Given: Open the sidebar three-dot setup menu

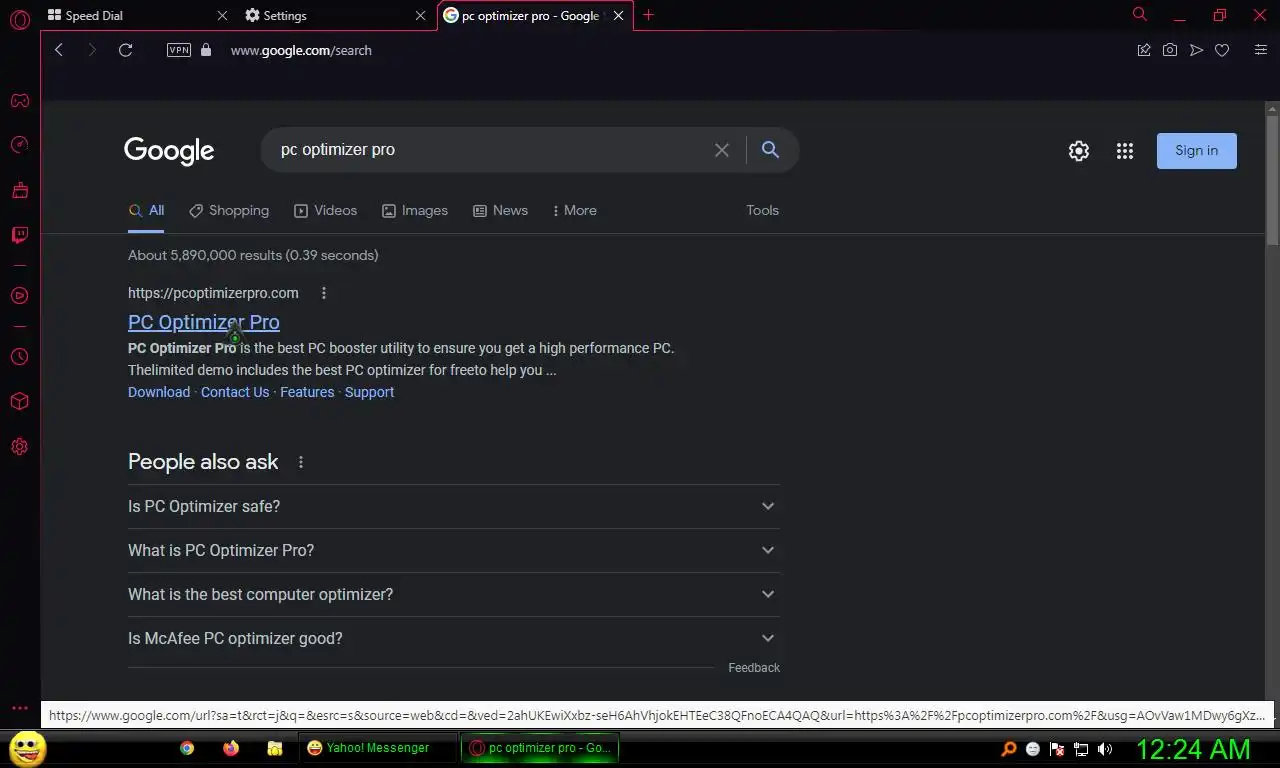Looking at the screenshot, I should (x=19, y=707).
